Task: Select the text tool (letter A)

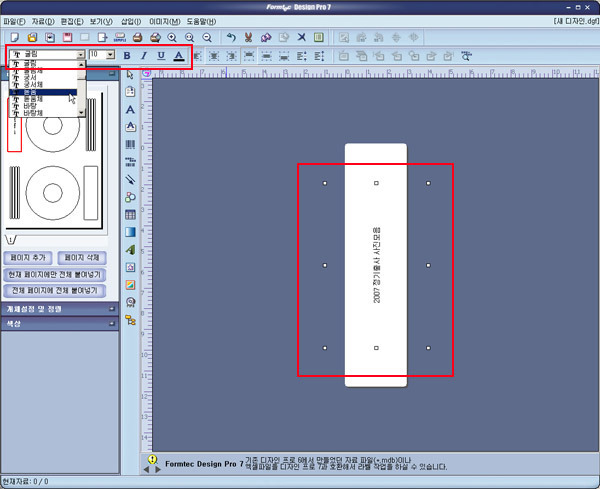Action: tap(131, 109)
